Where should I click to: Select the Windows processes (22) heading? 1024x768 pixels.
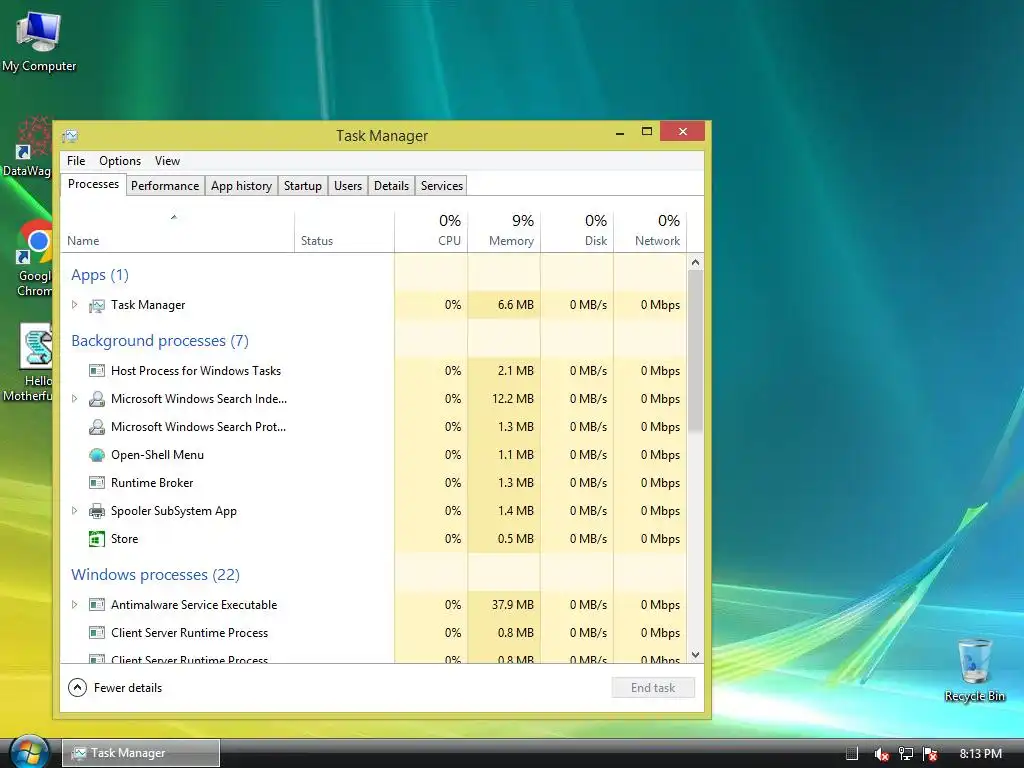pos(155,575)
